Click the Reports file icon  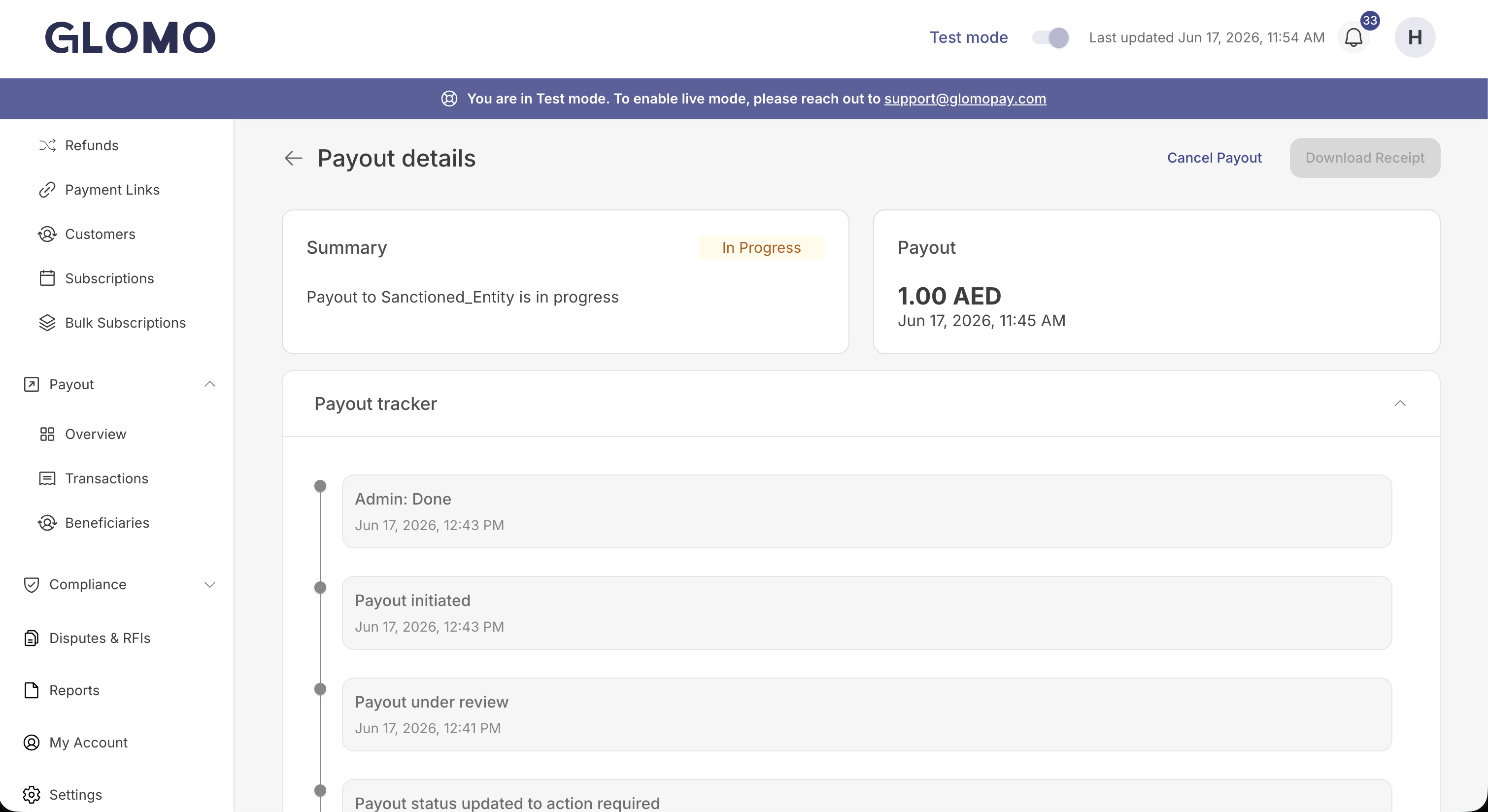coord(31,691)
